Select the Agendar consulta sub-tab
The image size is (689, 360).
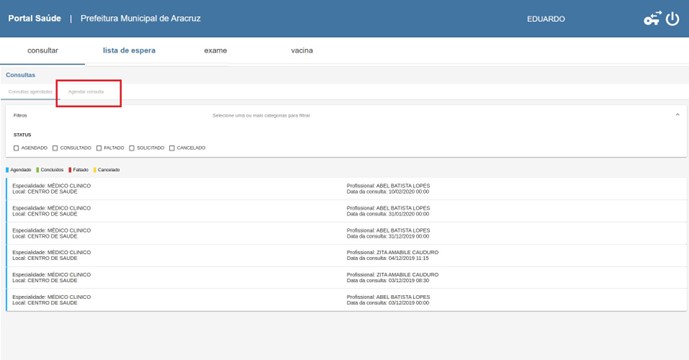click(x=86, y=92)
